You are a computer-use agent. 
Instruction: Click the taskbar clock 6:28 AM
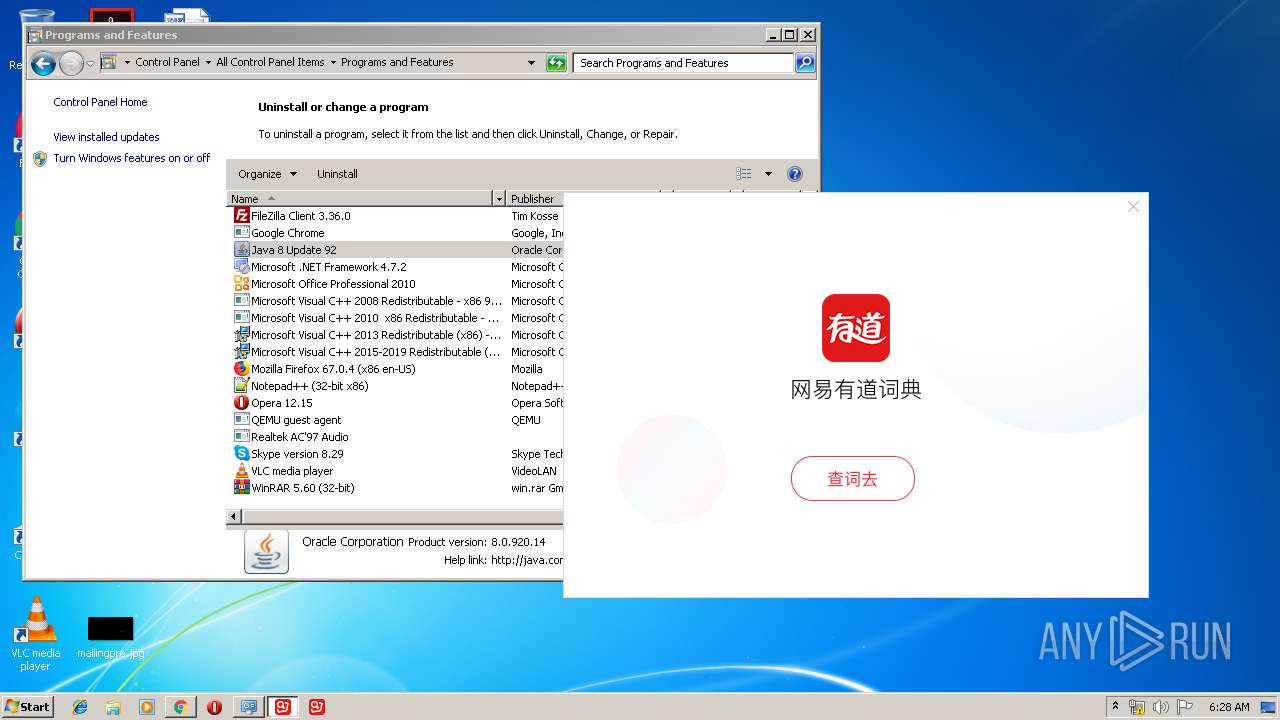tap(1229, 707)
